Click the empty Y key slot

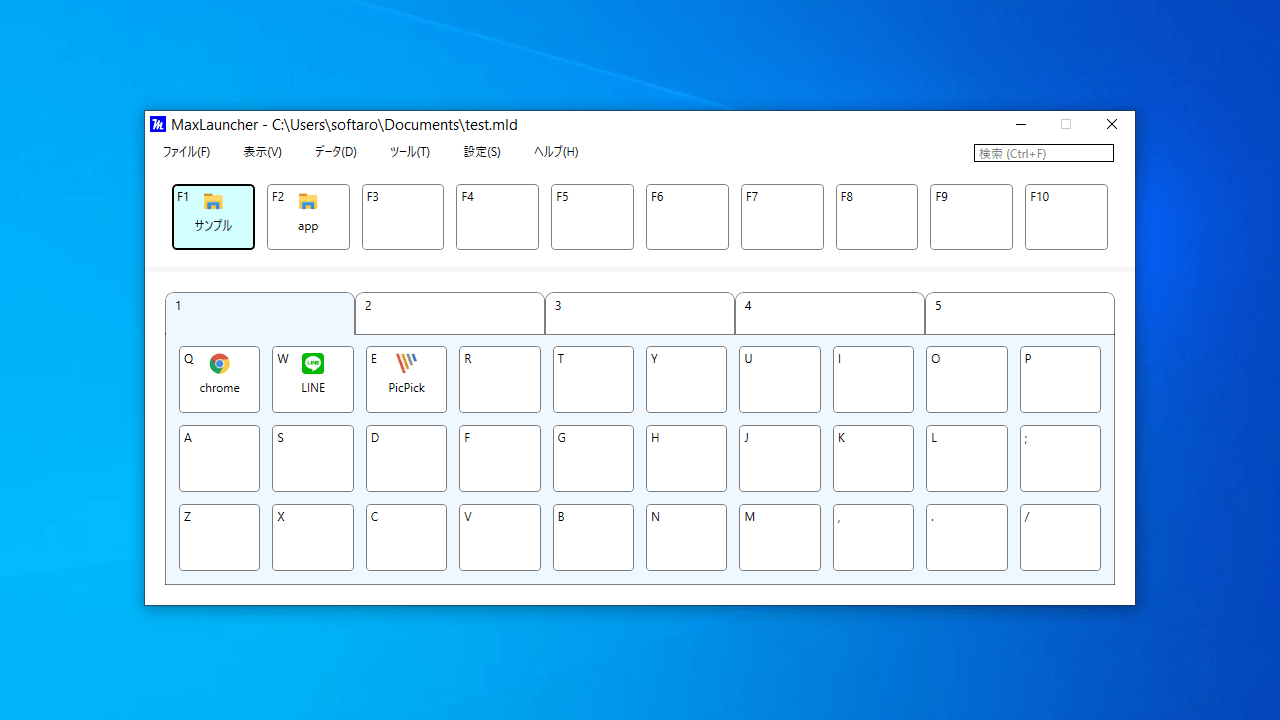coord(686,379)
